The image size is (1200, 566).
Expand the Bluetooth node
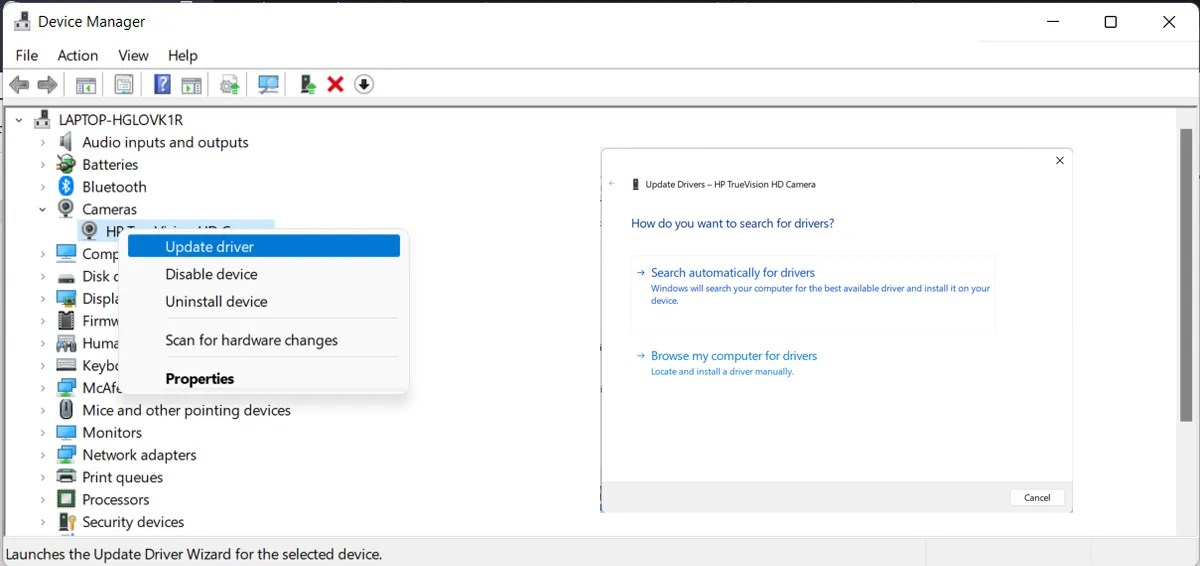click(x=42, y=187)
